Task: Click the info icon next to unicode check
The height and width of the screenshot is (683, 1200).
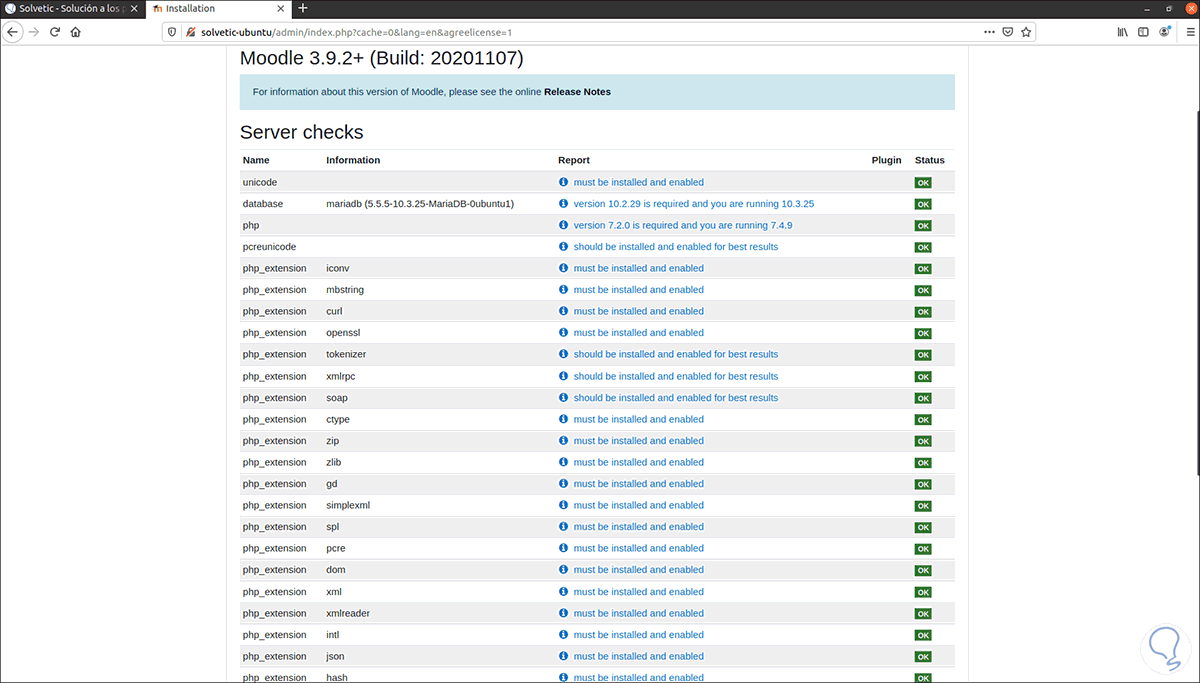Action: (562, 182)
